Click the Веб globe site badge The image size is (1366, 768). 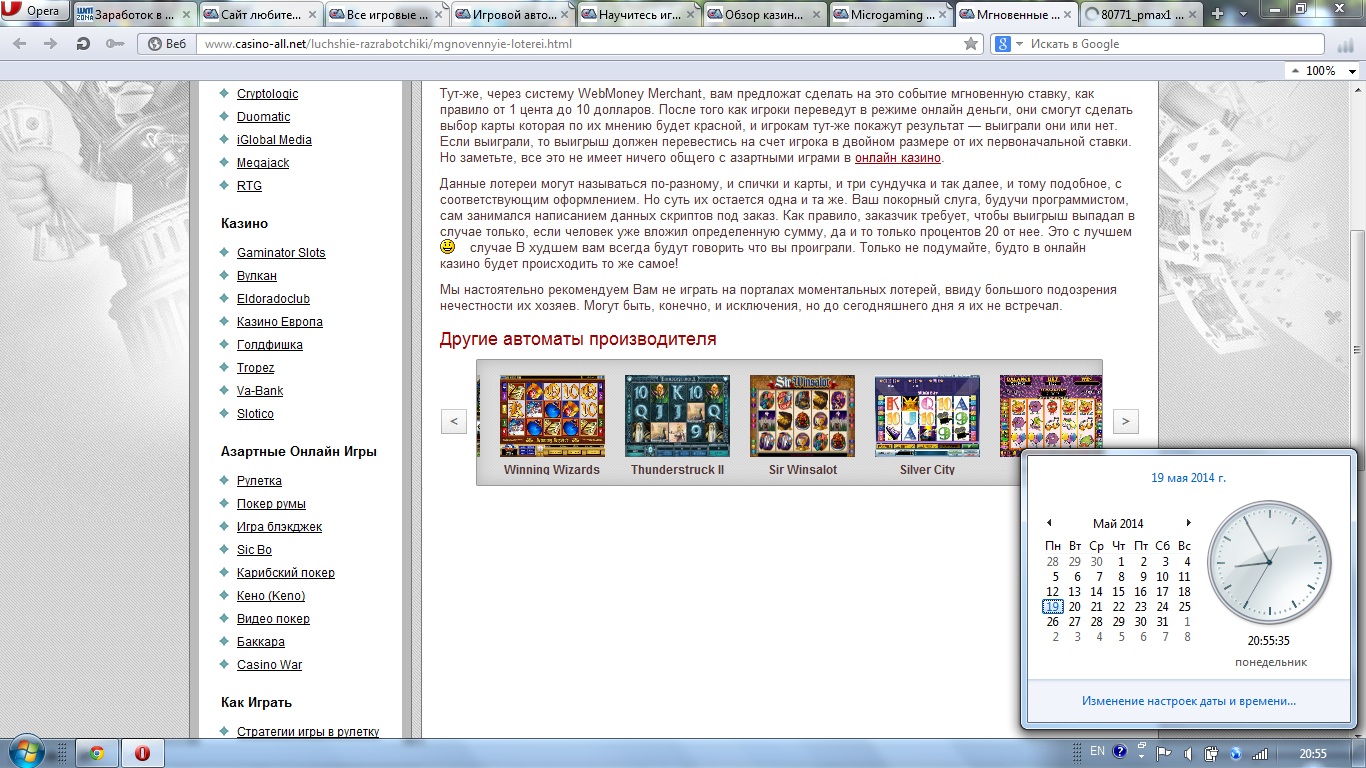(x=168, y=44)
